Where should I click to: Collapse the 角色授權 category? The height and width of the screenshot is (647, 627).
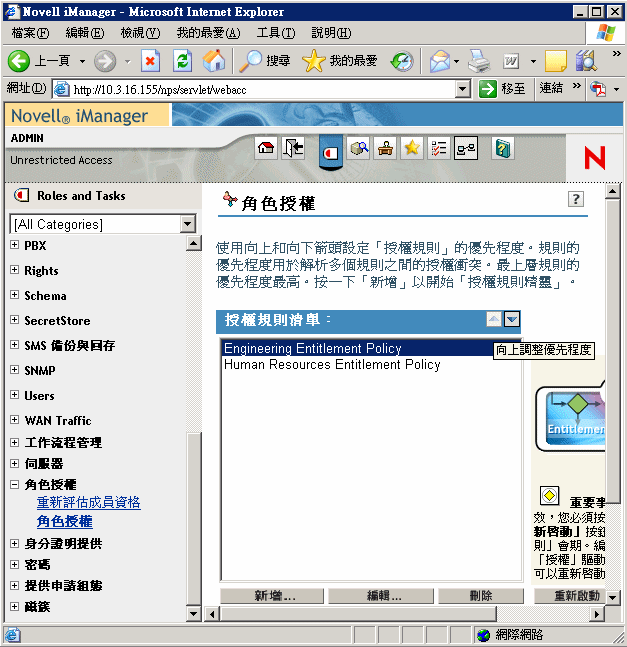pos(14,484)
